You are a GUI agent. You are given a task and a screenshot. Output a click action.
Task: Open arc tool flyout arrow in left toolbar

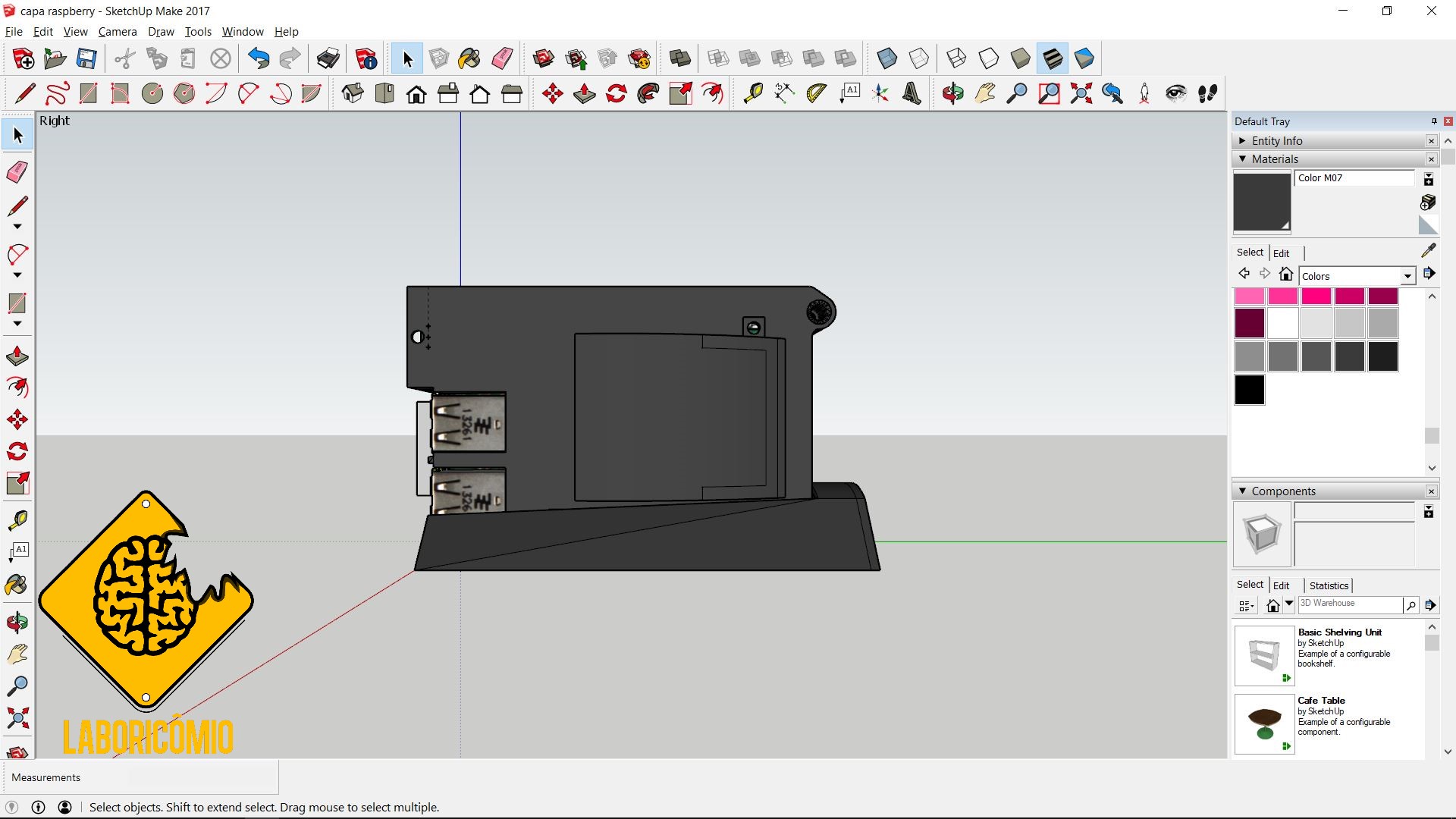17,275
